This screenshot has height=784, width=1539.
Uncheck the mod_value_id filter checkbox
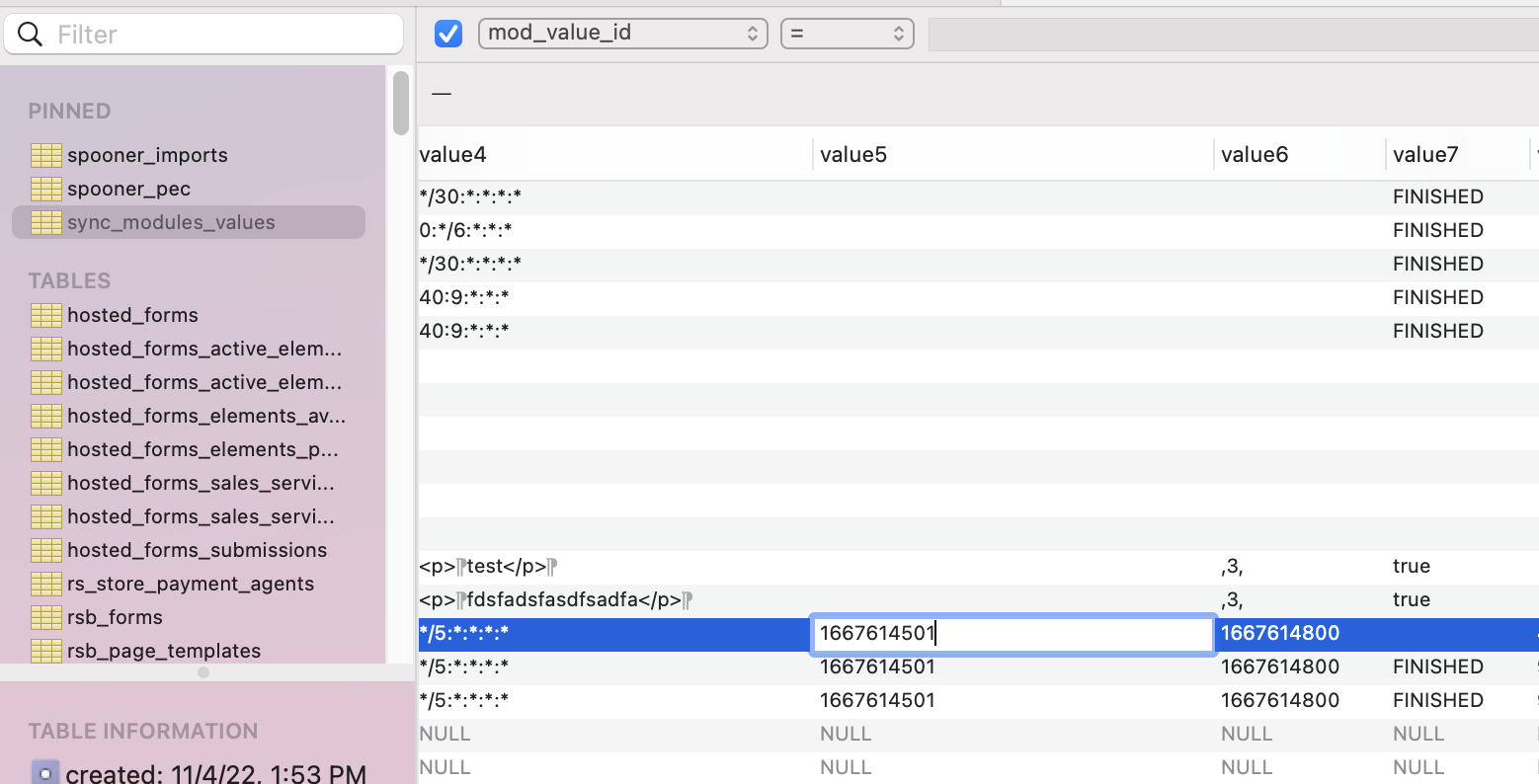448,34
